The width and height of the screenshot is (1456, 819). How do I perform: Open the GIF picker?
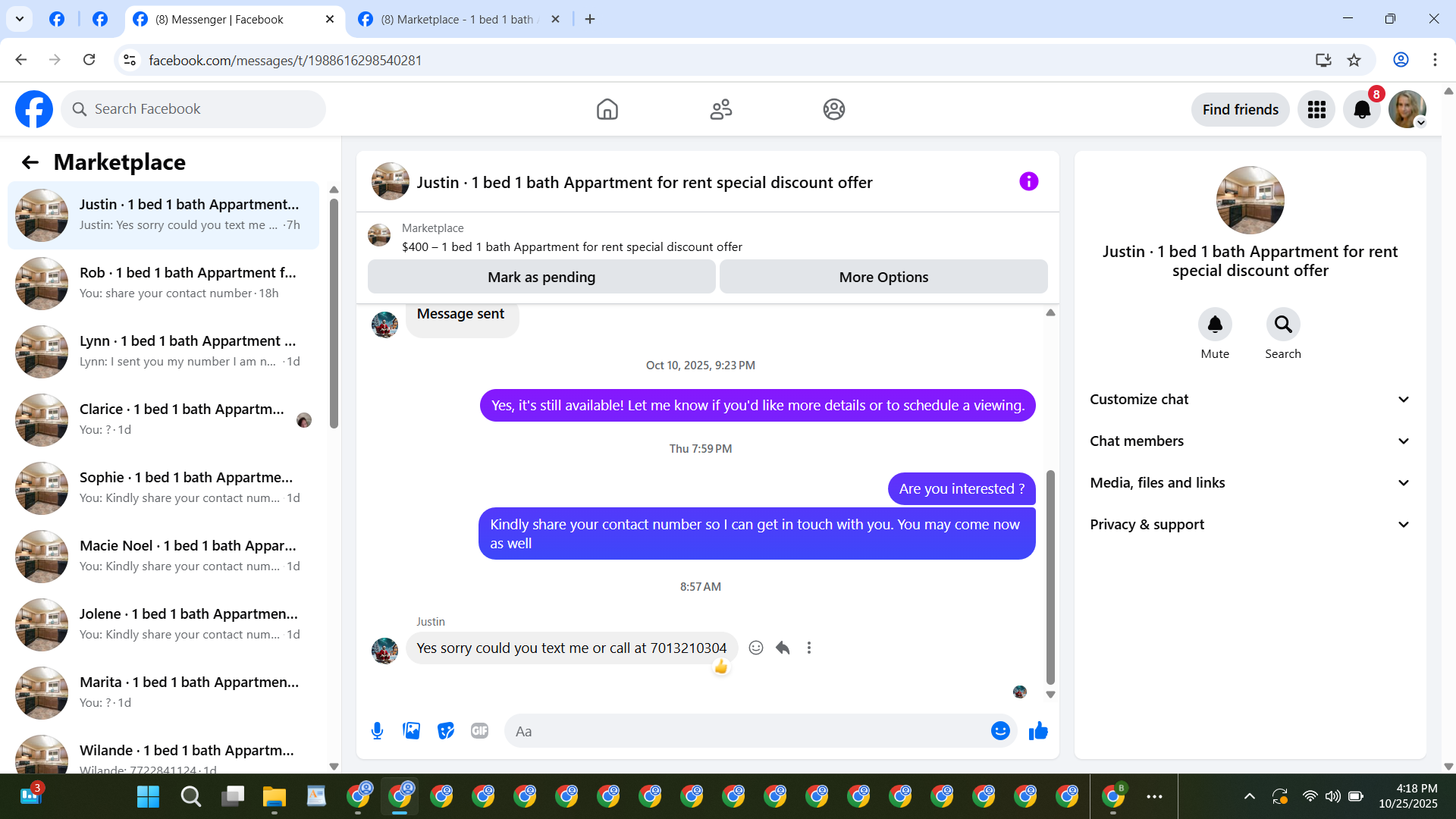pos(479,731)
